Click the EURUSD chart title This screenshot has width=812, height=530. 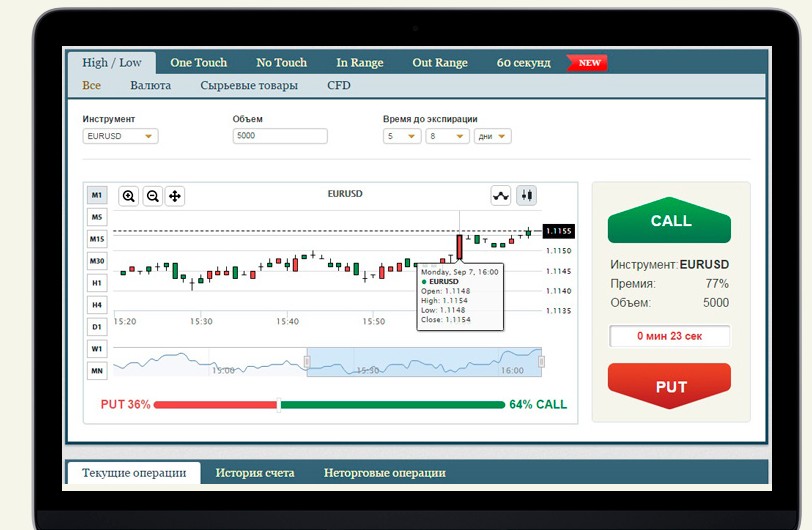click(x=345, y=194)
